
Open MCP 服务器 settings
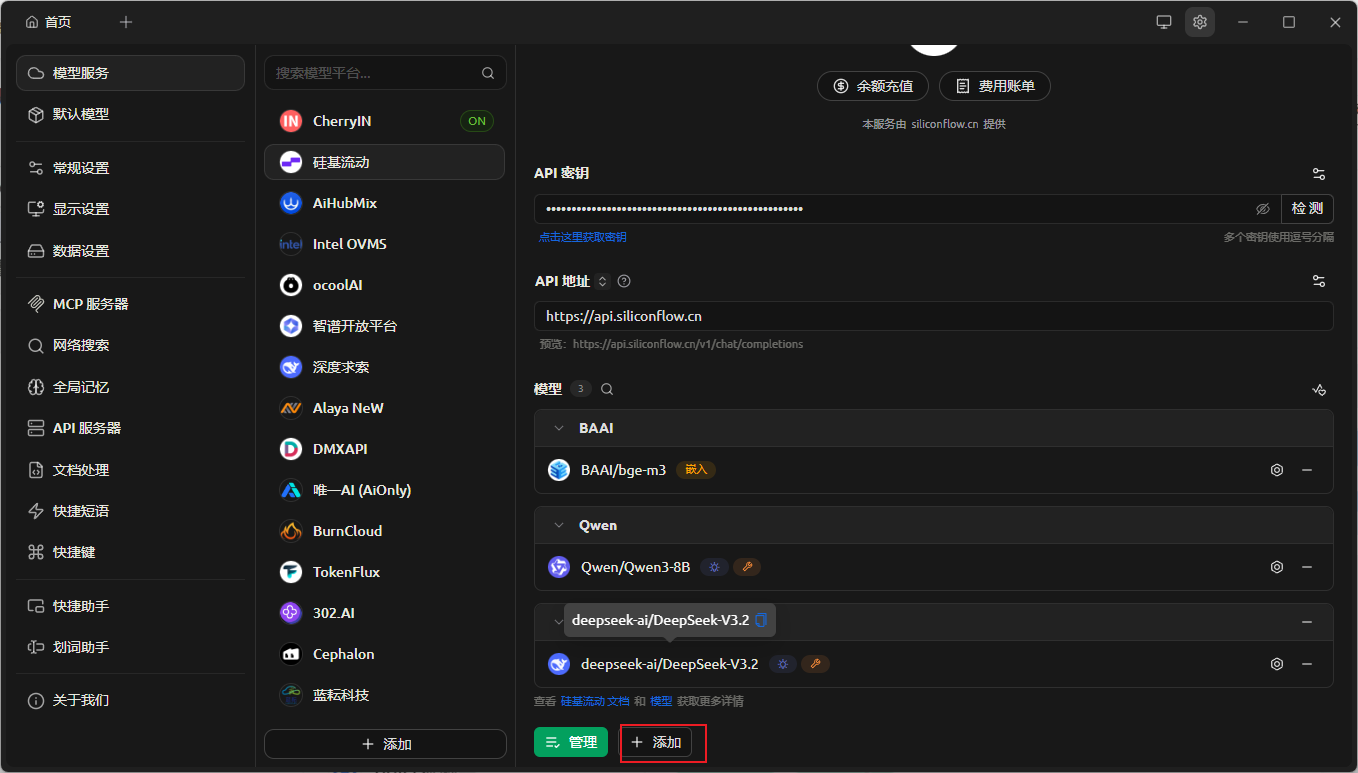[x=130, y=304]
